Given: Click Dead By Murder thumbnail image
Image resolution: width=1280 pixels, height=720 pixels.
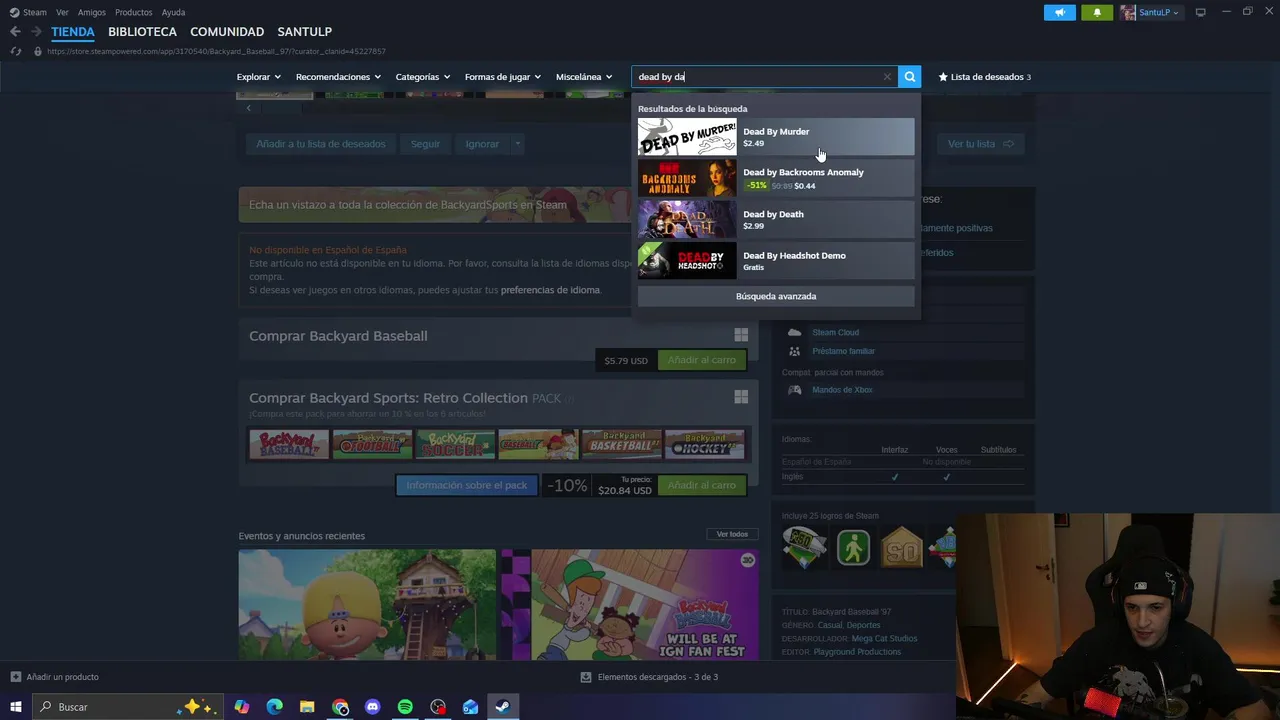Looking at the screenshot, I should pyautogui.click(x=687, y=137).
